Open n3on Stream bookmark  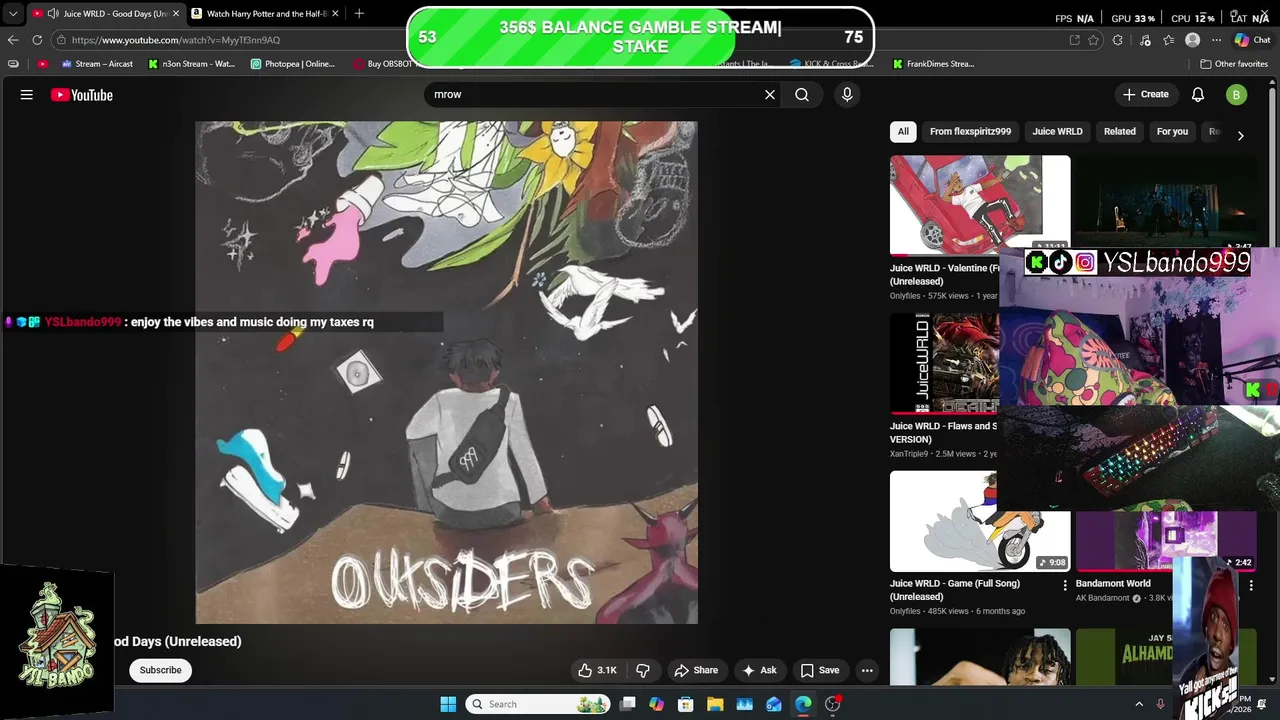point(191,64)
